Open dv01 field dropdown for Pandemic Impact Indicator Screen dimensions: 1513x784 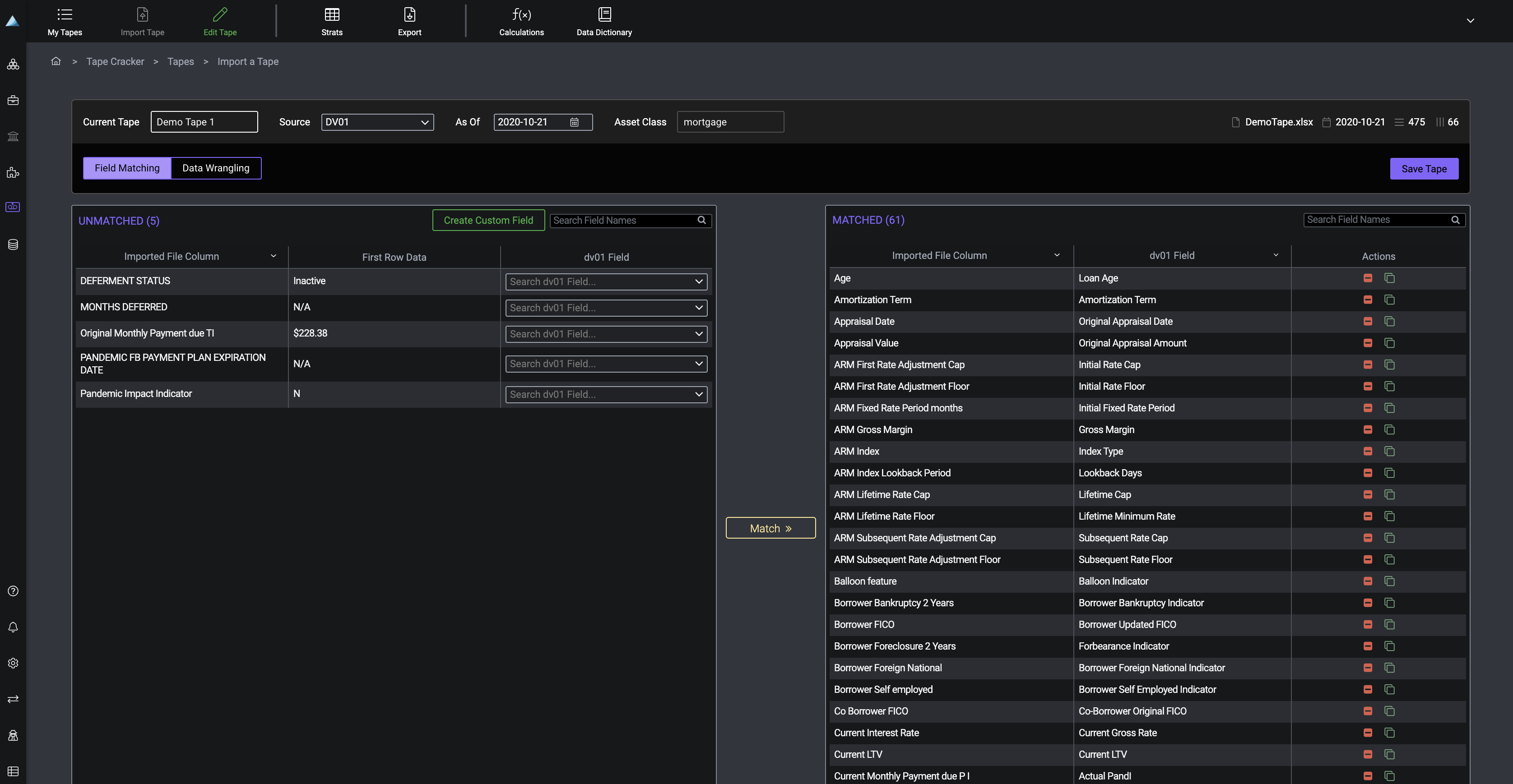click(606, 394)
